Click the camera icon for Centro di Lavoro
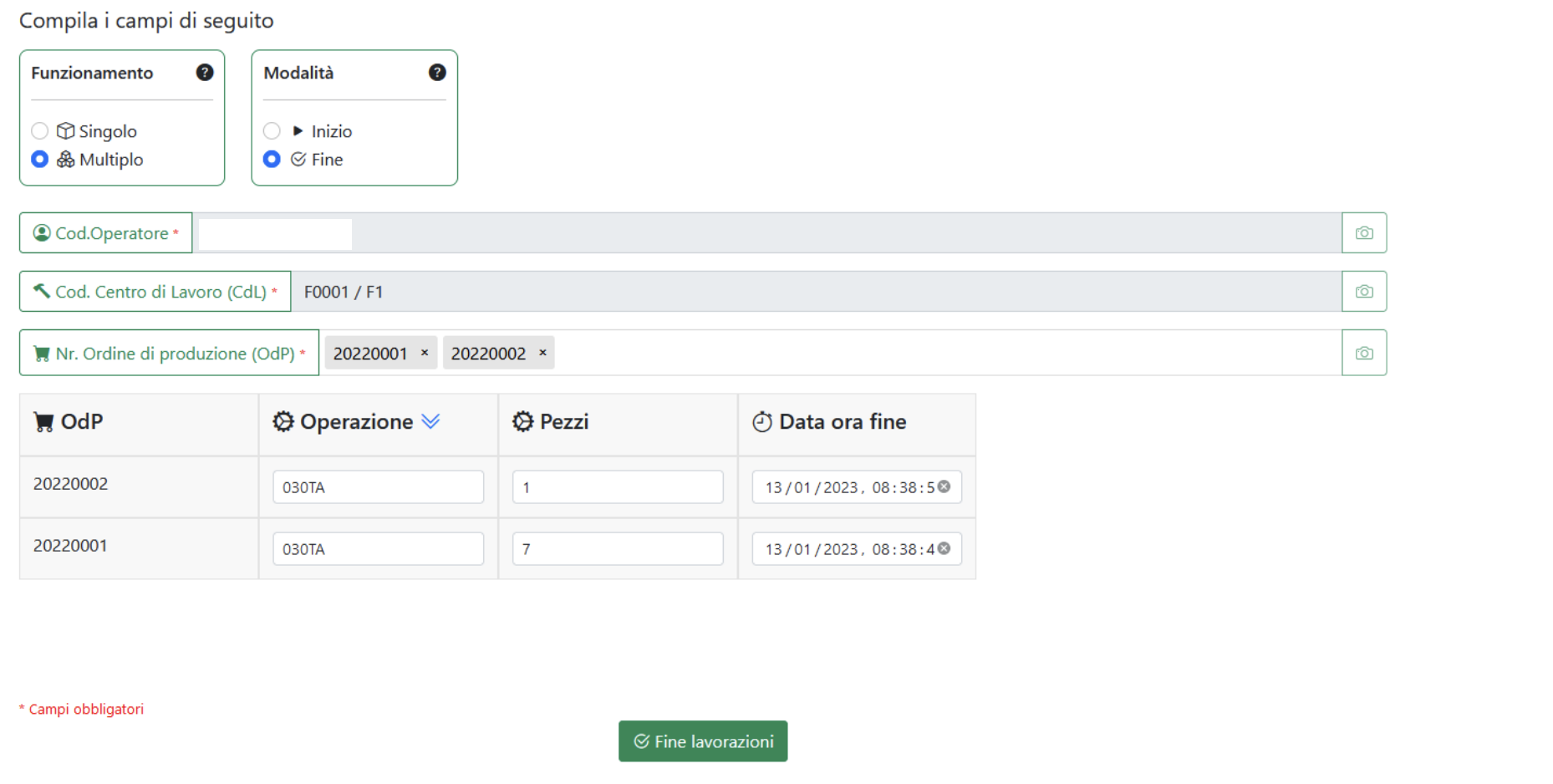This screenshot has height=784, width=1553. tap(1364, 292)
